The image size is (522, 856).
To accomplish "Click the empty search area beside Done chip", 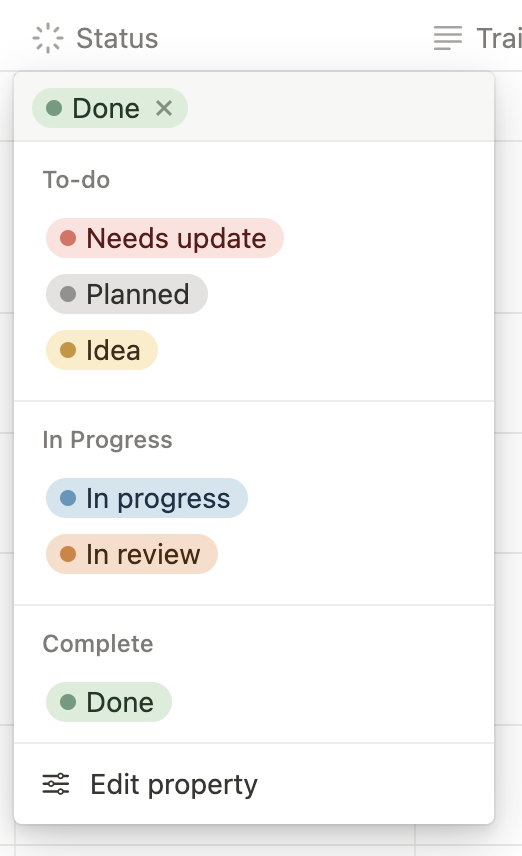I will 339,108.
